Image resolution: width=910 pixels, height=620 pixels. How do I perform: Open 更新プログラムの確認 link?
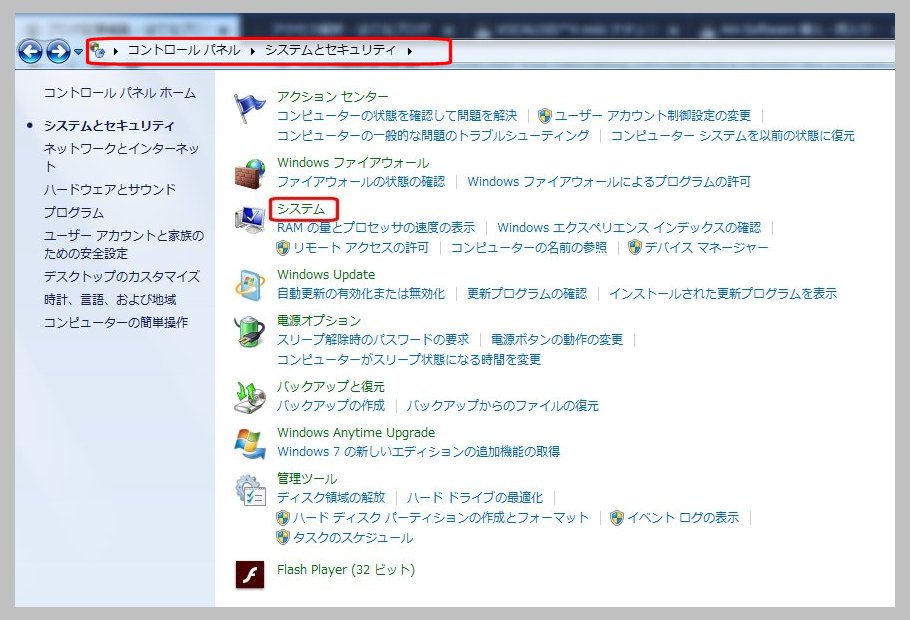tap(527, 294)
